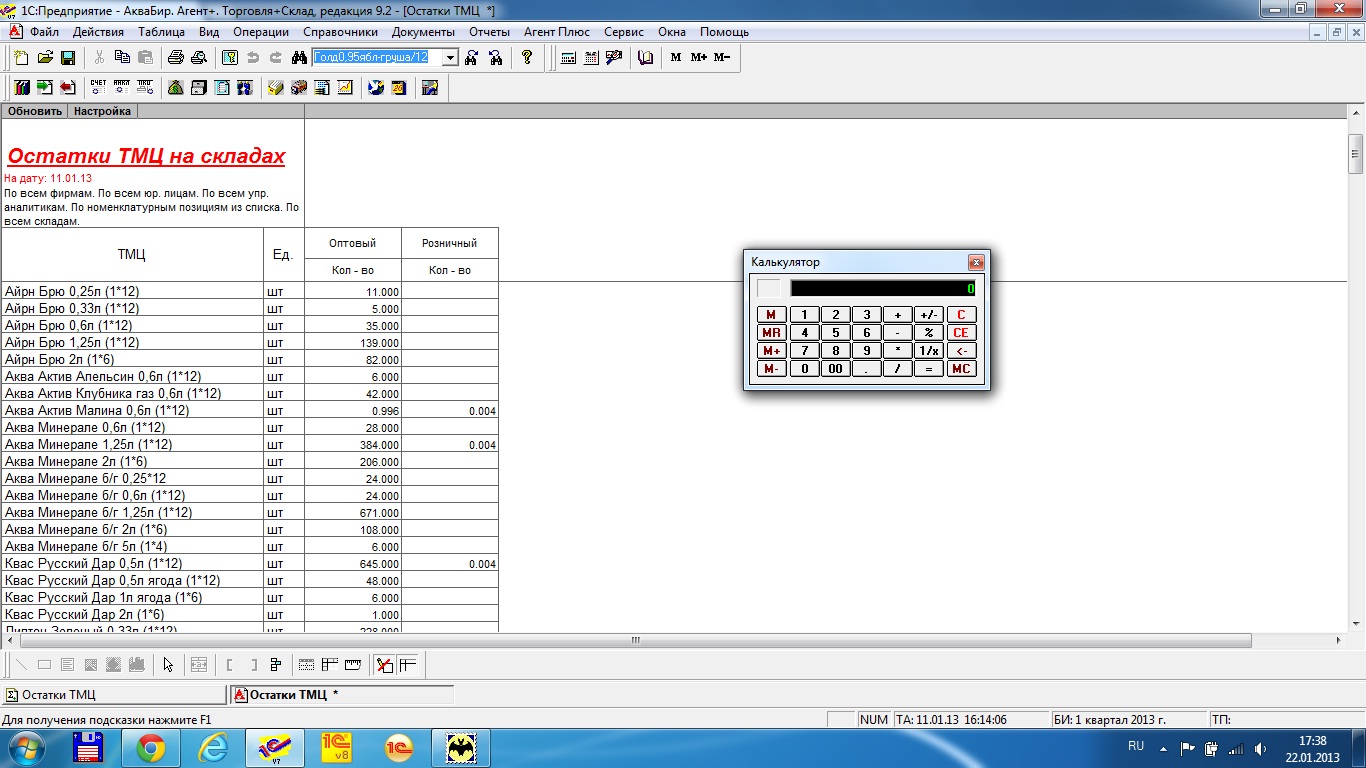Open the calculator toolbar icon
Image resolution: width=1366 pixels, height=768 pixels.
point(568,58)
